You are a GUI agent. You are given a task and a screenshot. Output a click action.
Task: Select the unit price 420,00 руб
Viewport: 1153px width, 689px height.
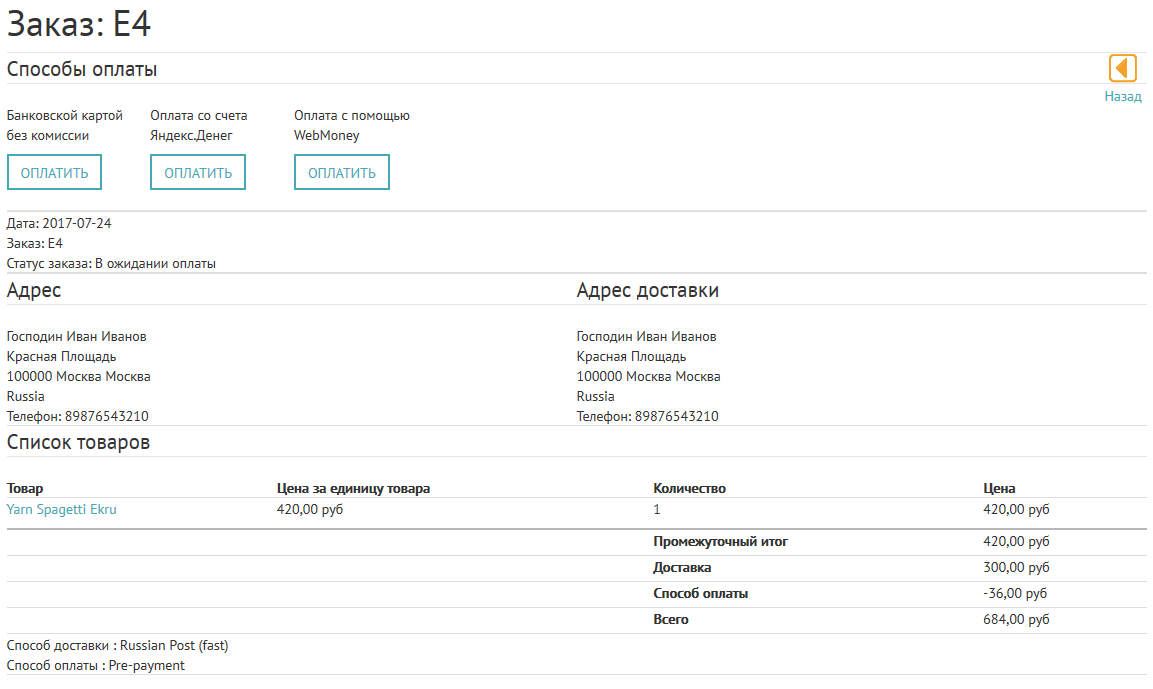tap(310, 509)
